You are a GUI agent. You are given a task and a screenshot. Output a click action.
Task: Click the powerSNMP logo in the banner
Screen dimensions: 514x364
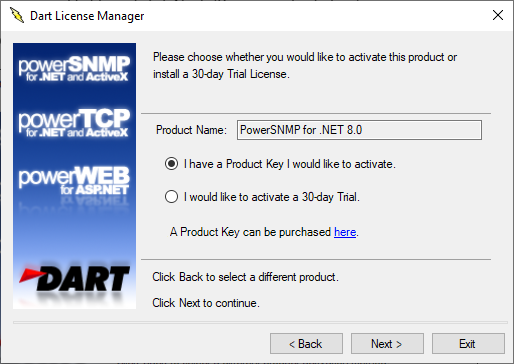click(74, 68)
